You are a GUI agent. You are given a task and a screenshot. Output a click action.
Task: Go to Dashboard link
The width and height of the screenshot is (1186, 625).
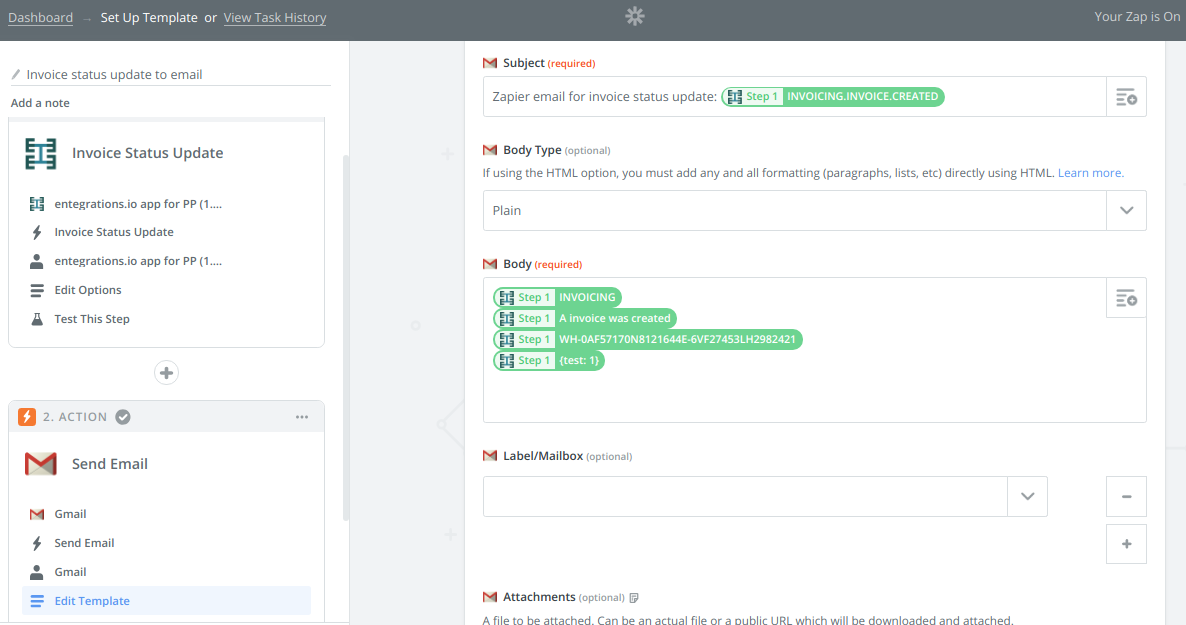click(41, 17)
